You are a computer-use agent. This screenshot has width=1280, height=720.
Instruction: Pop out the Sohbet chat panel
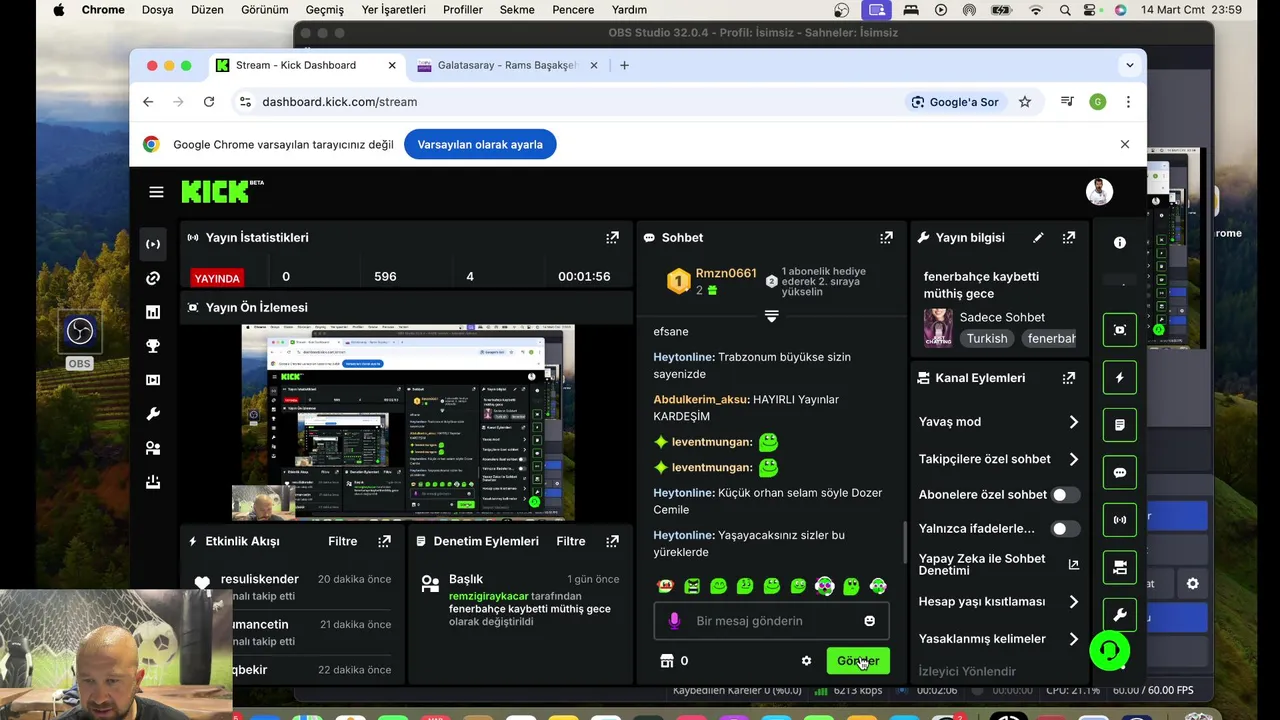[886, 238]
